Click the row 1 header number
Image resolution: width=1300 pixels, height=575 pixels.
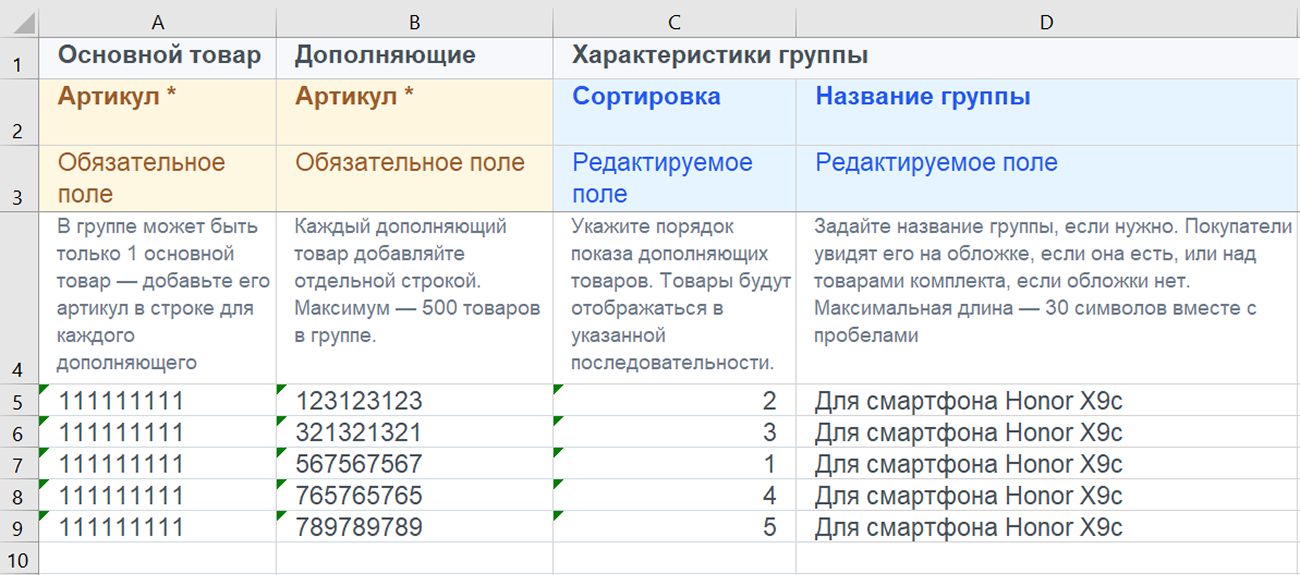(x=18, y=66)
